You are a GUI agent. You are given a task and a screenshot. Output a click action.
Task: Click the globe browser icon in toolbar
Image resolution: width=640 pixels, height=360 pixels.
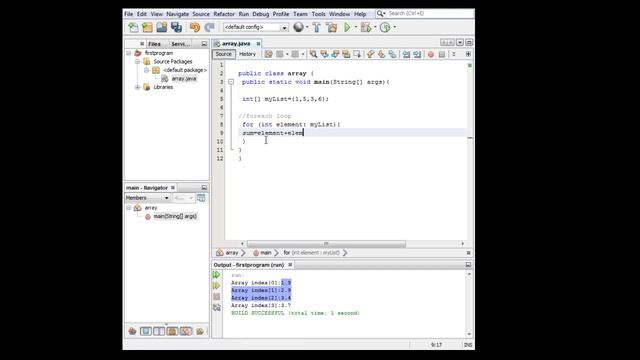(x=299, y=27)
